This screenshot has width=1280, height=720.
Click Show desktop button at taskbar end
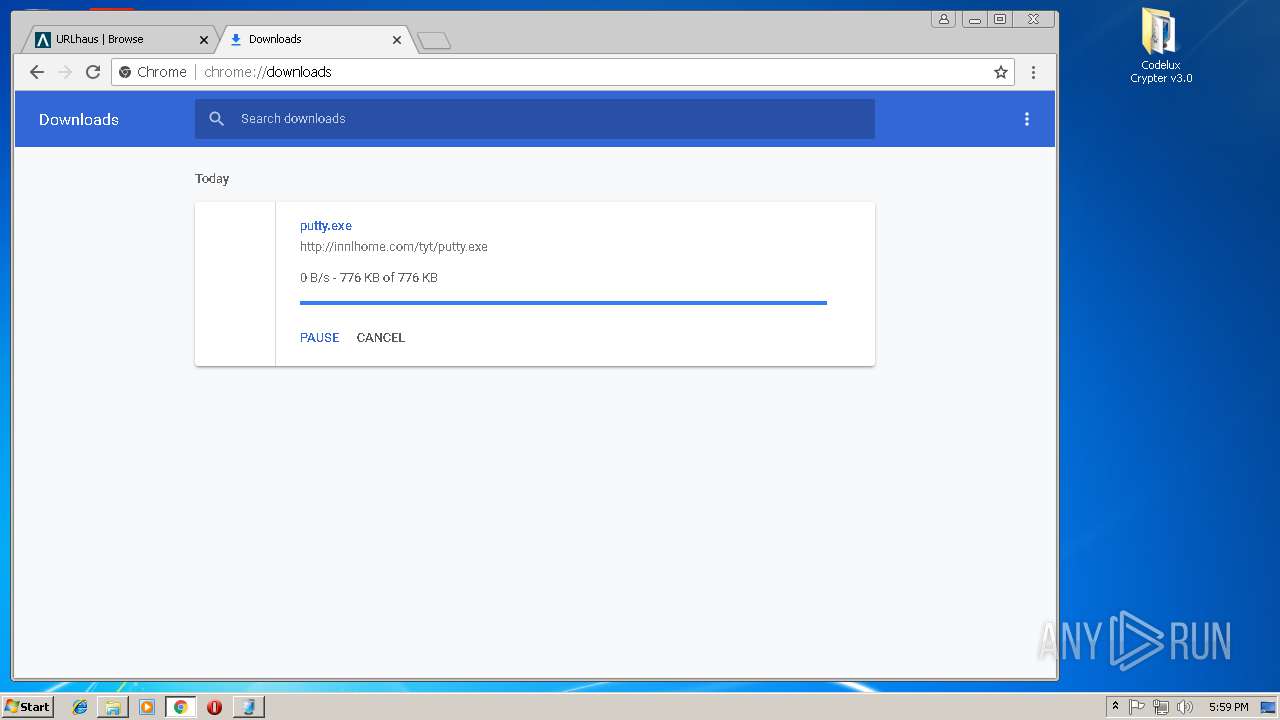click(1270, 707)
